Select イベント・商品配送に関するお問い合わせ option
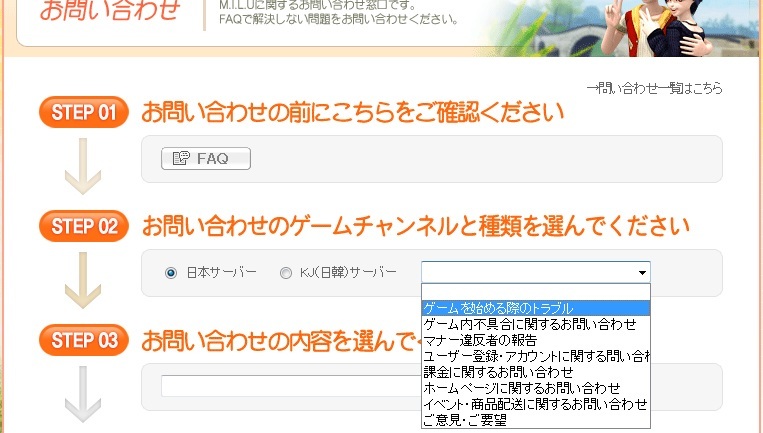 tap(535, 404)
